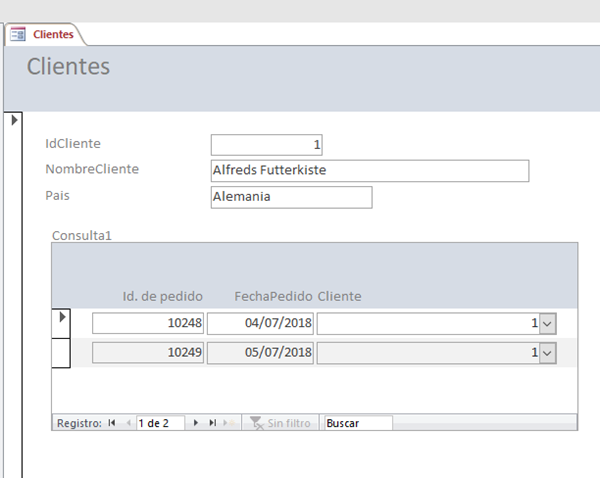
Task: Select main form record selector arrow
Action: 13,120
